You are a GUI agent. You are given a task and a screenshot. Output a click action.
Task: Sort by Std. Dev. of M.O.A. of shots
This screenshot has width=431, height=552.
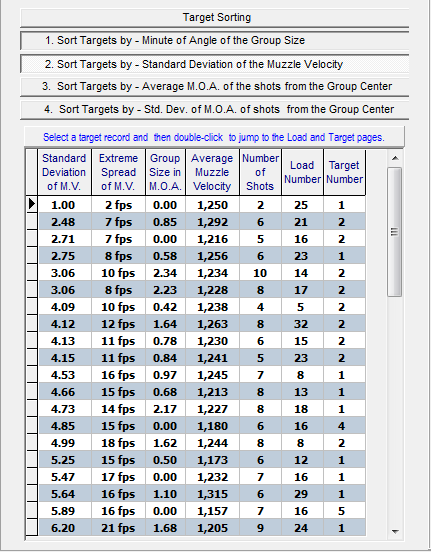tap(215, 109)
